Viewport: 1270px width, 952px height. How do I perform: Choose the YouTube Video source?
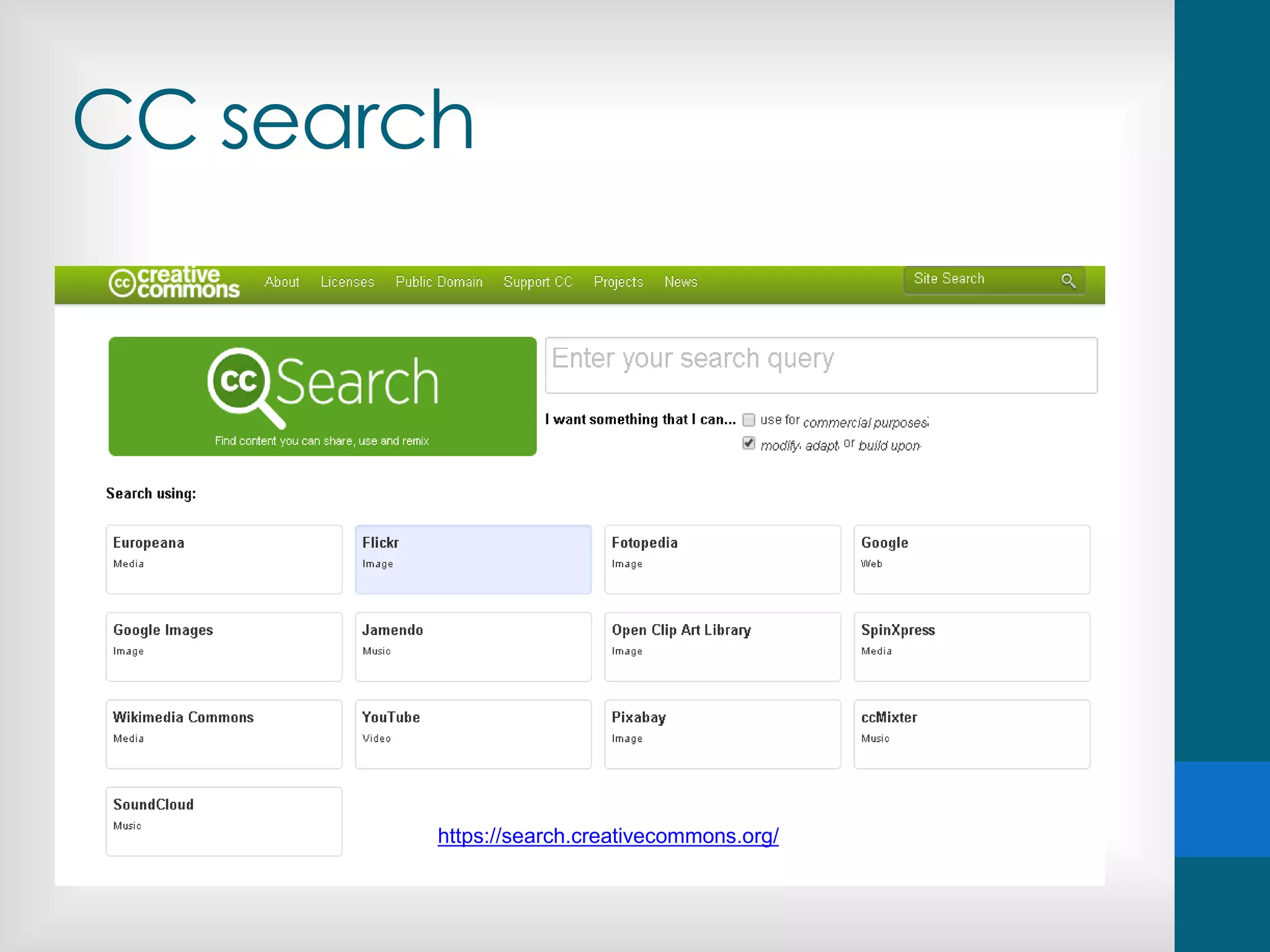[x=473, y=734]
